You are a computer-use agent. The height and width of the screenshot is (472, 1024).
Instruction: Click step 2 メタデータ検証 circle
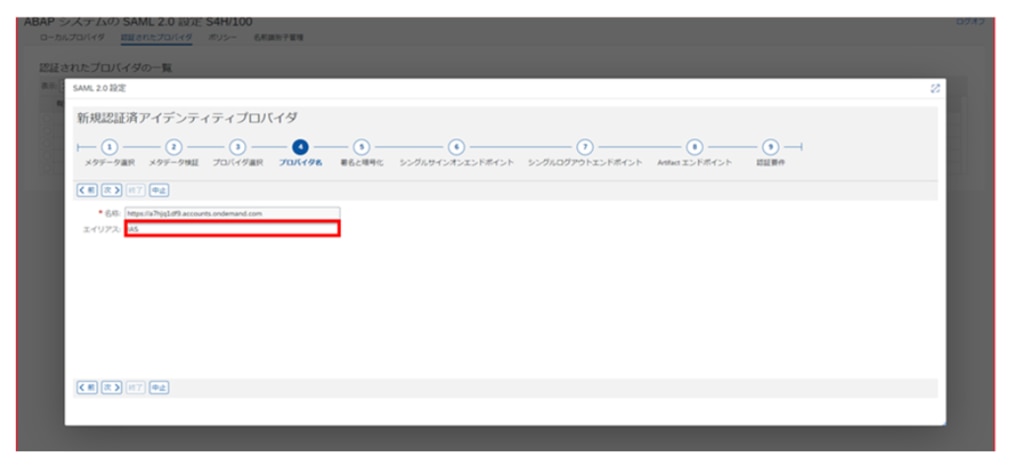coord(173,147)
